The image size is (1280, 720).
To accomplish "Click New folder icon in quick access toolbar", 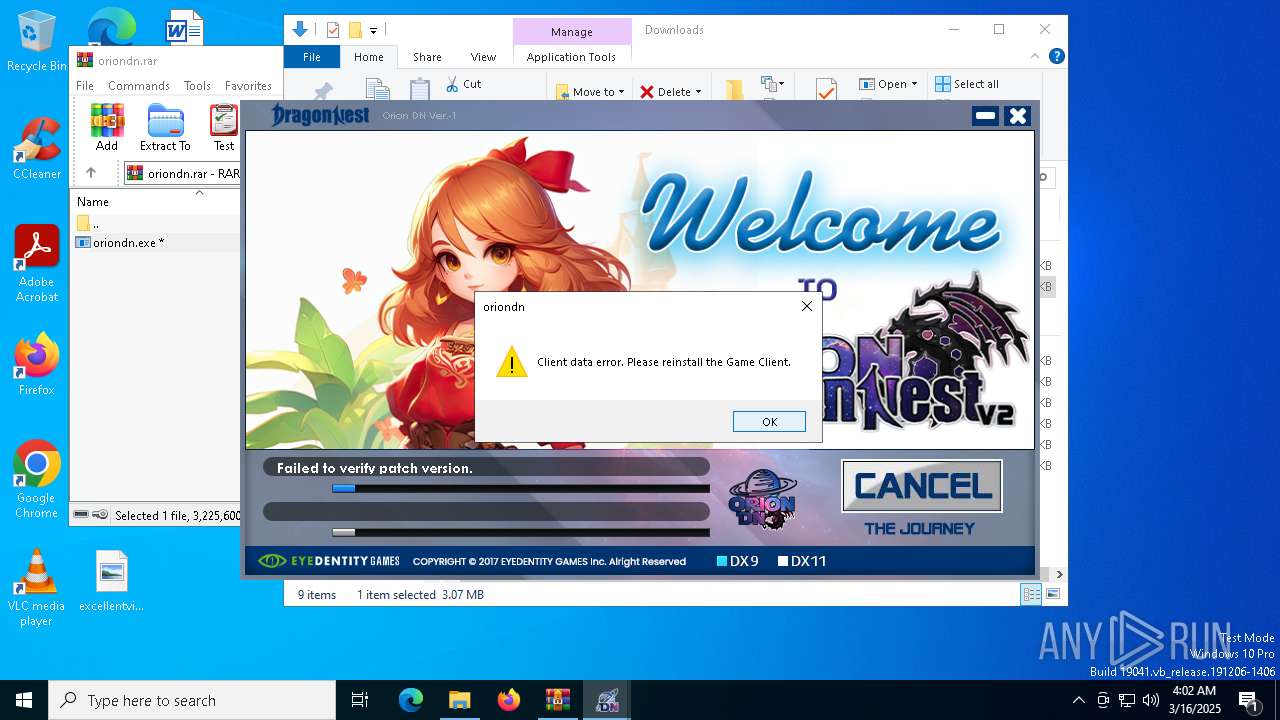I will 354,30.
